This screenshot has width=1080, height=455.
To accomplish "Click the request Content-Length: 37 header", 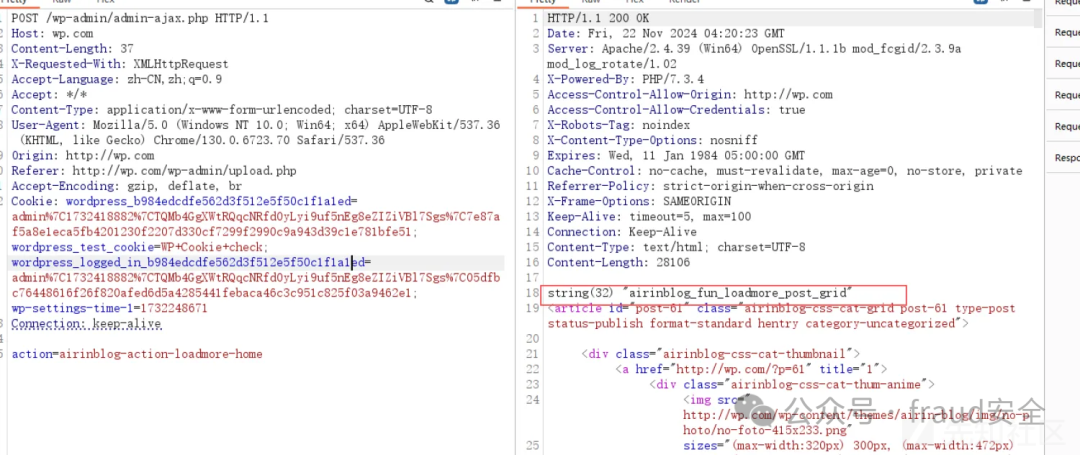I will point(72,48).
